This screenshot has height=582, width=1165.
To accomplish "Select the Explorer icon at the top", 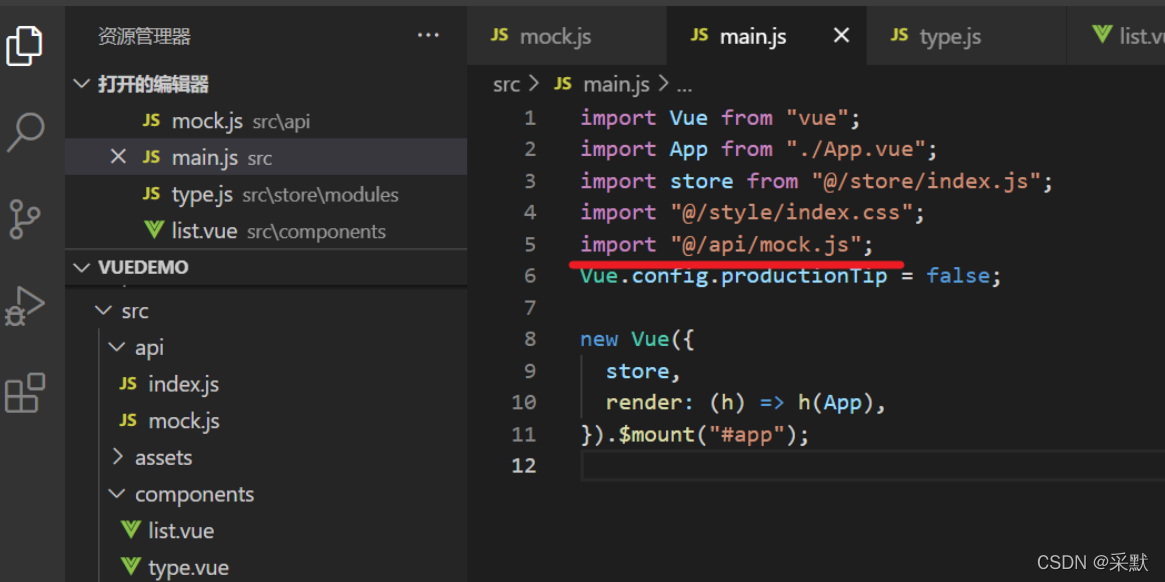I will coord(25,45).
